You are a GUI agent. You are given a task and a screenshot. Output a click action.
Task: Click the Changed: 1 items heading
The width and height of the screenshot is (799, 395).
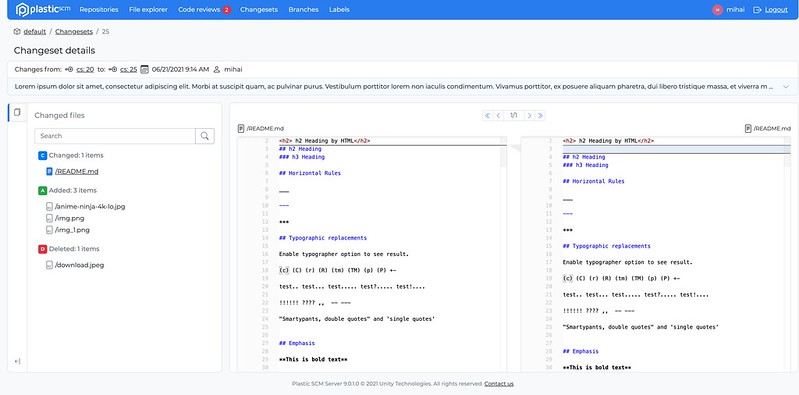click(76, 155)
